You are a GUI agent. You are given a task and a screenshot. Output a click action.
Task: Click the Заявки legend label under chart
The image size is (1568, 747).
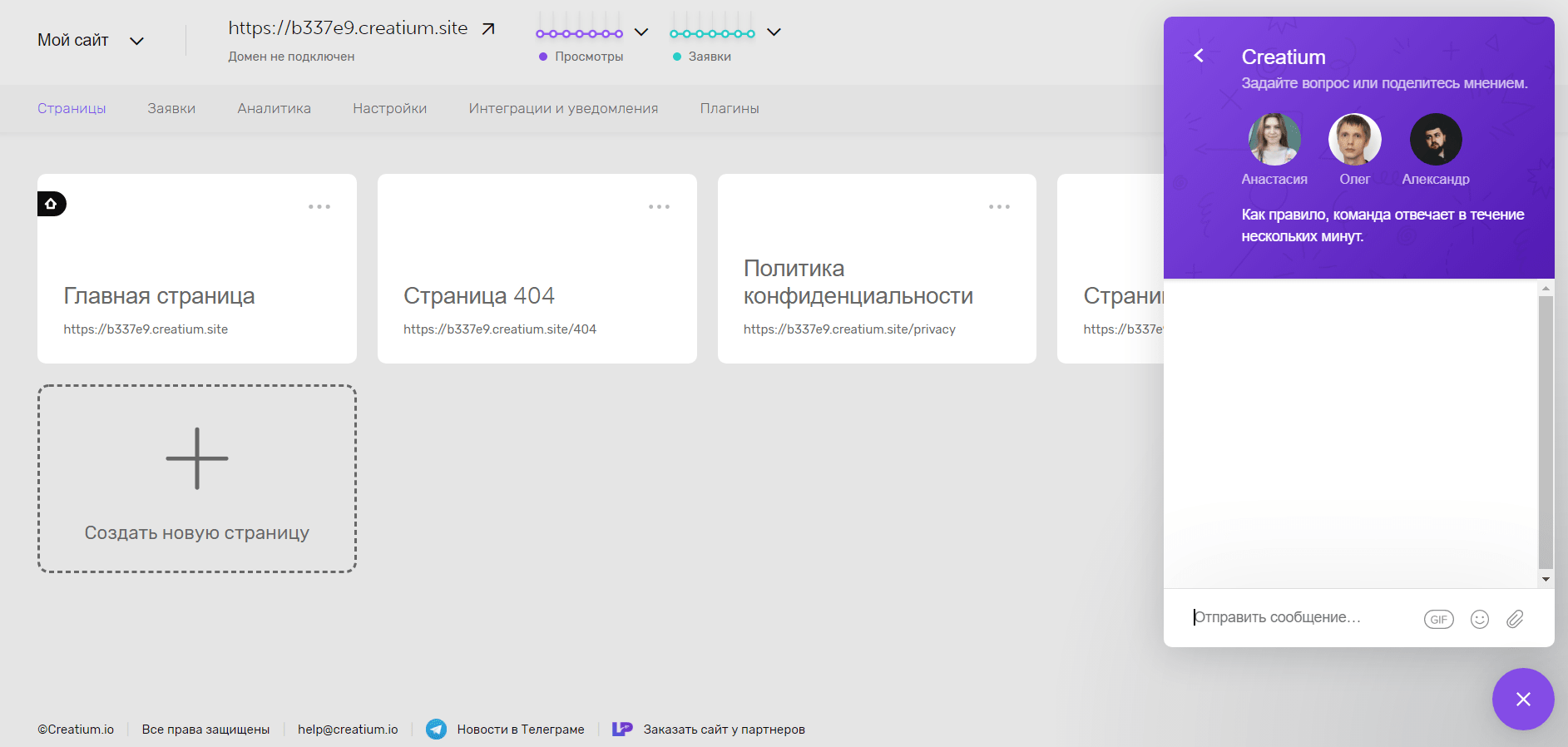pos(710,57)
